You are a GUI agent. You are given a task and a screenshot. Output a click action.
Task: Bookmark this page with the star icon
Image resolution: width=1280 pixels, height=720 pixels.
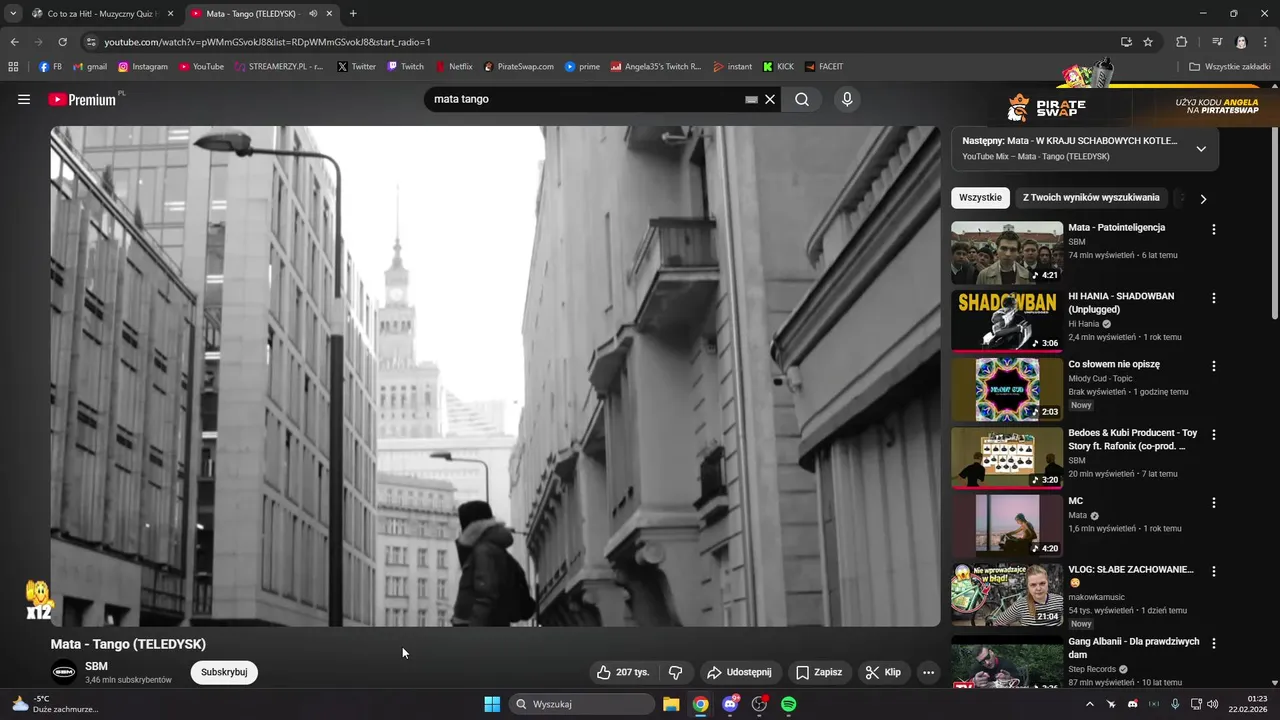click(1148, 42)
